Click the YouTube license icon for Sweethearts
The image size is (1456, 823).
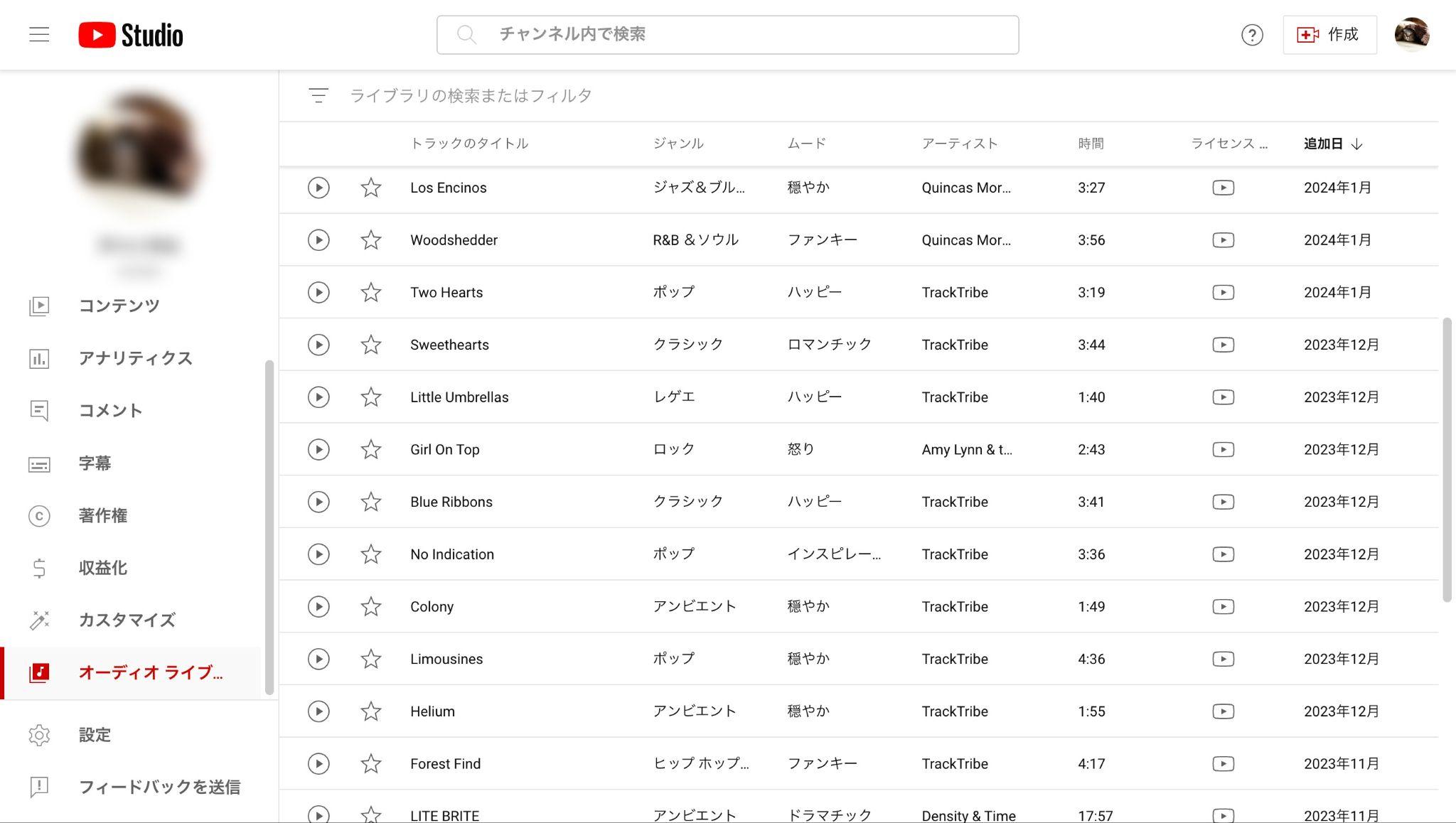[x=1223, y=345]
